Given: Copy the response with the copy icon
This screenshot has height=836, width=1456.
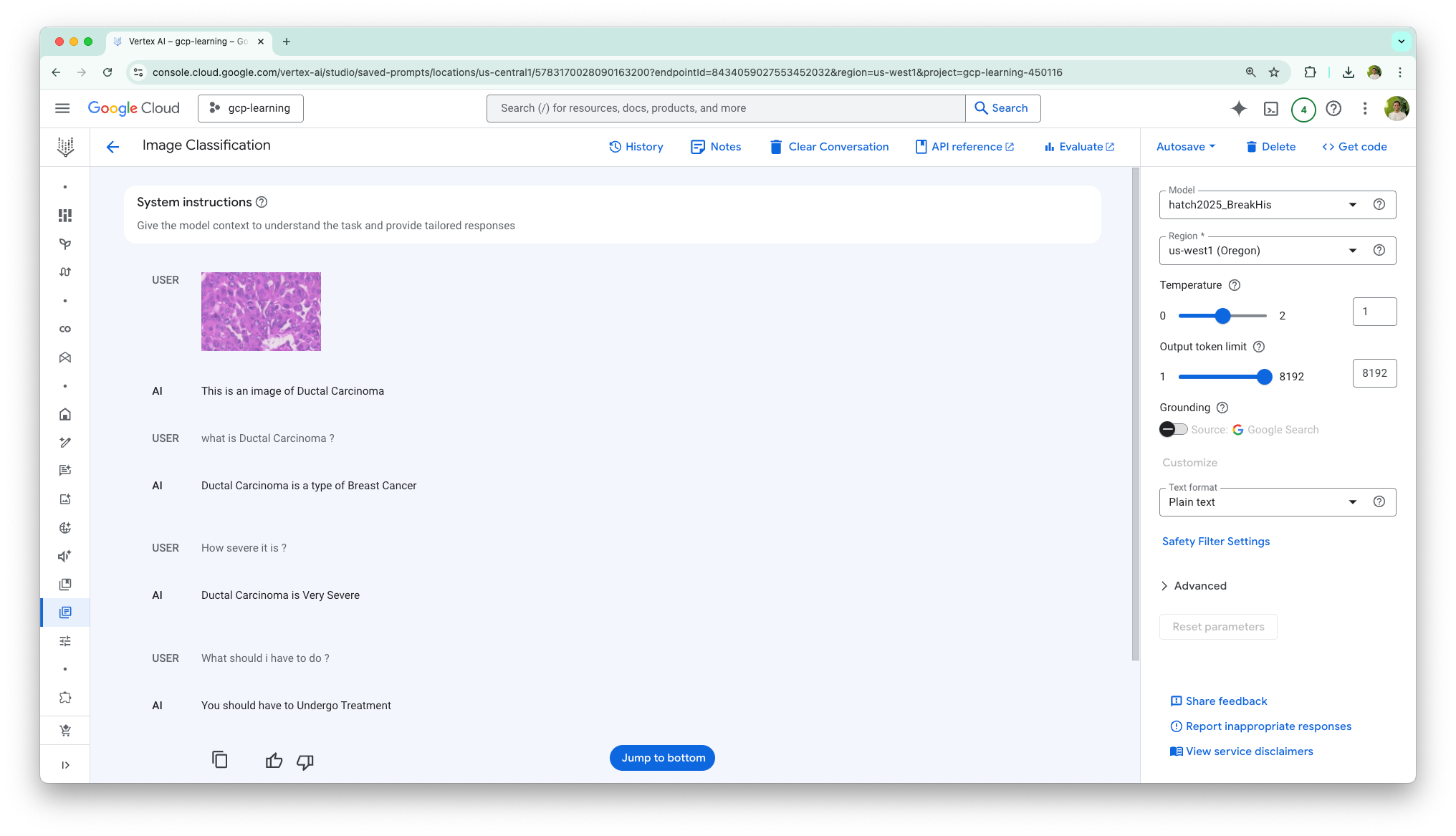Looking at the screenshot, I should pos(220,759).
